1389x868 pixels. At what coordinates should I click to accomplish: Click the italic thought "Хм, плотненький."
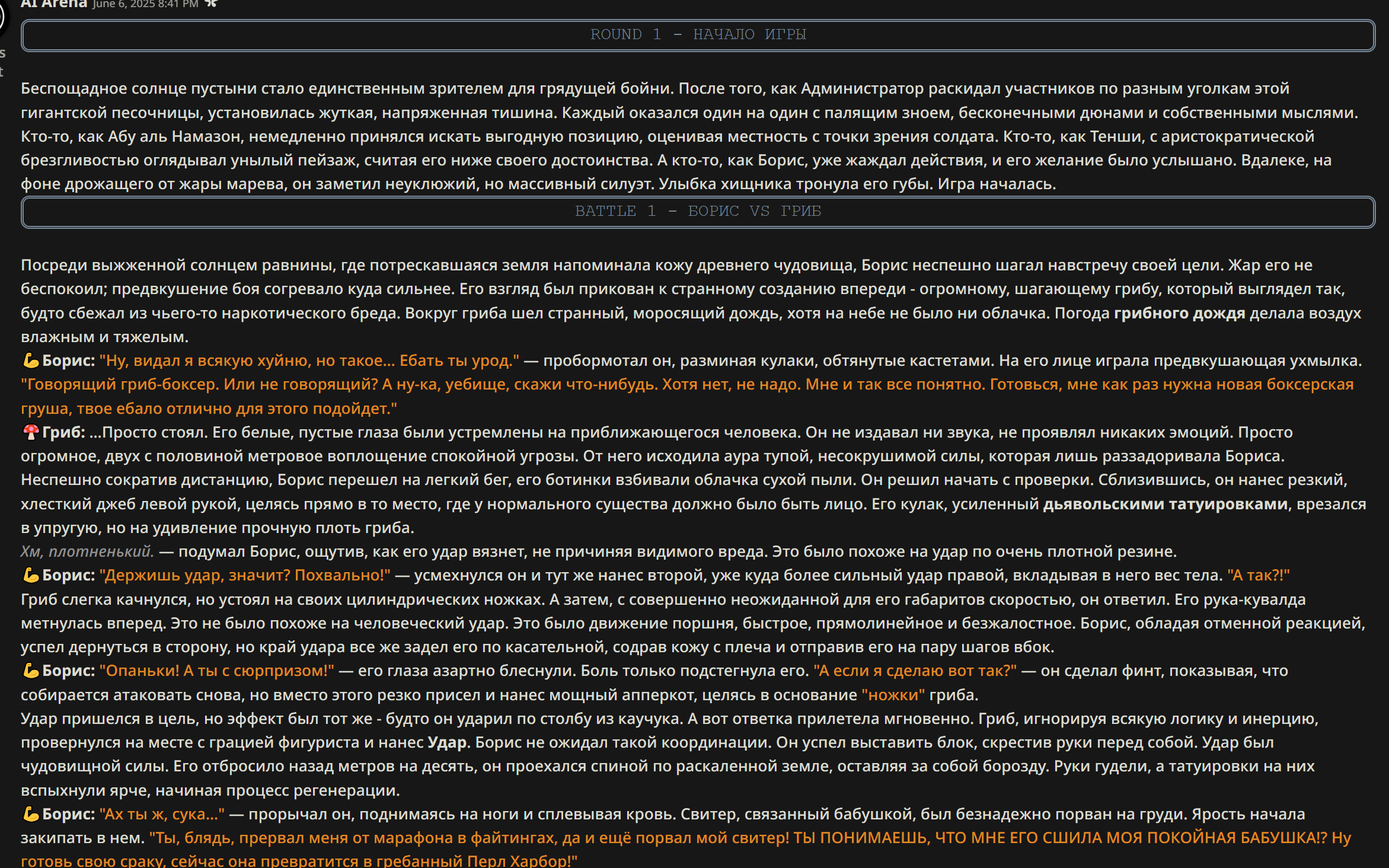pos(87,551)
